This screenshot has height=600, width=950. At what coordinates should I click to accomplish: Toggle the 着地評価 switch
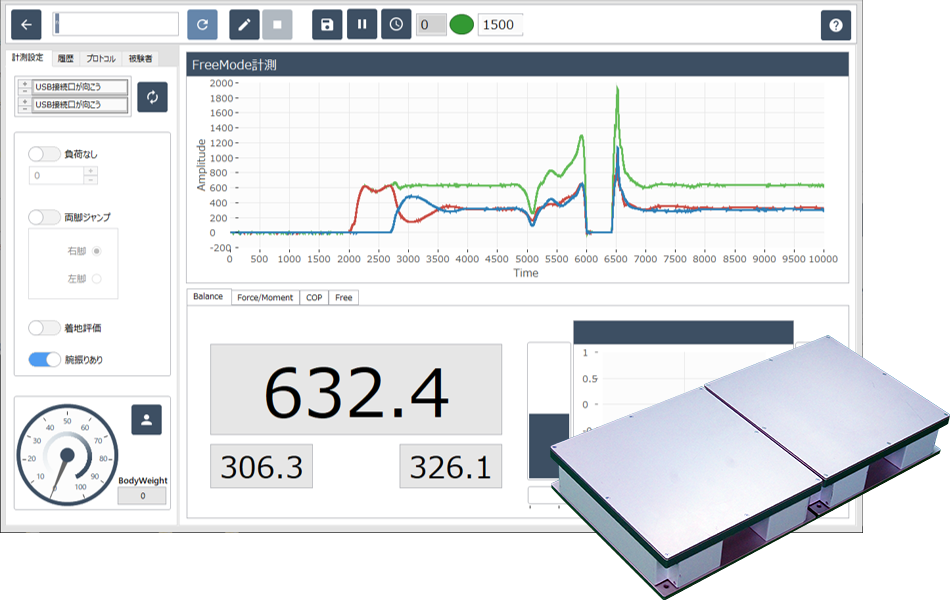pos(44,328)
